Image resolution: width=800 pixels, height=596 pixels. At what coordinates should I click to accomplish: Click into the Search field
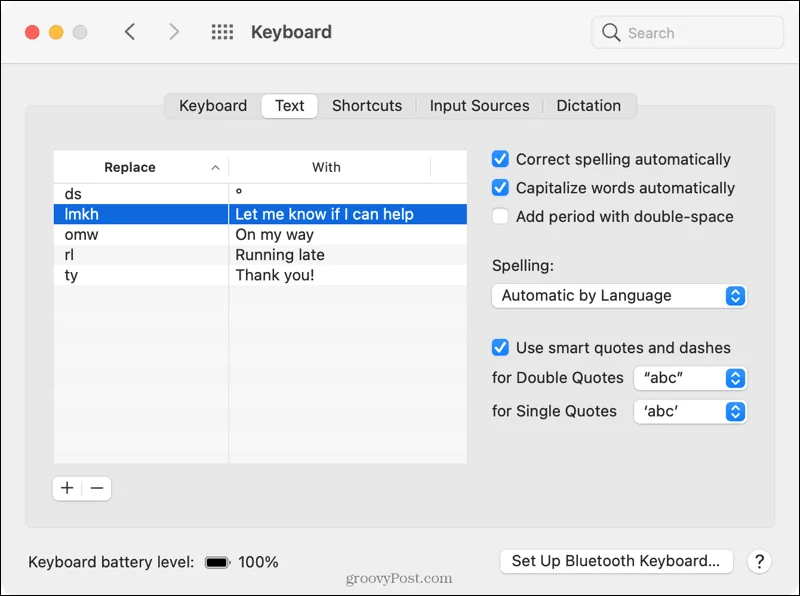coord(687,33)
